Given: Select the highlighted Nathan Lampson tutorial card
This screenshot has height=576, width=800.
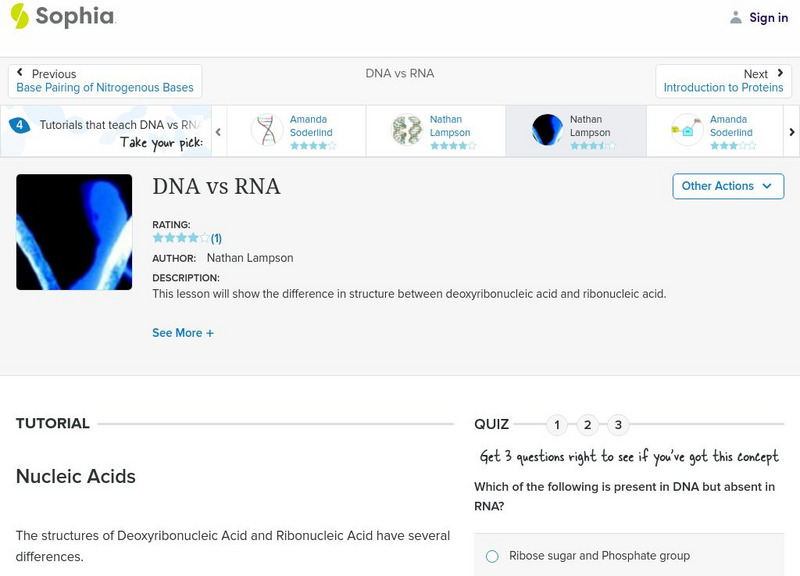Looking at the screenshot, I should [575, 131].
